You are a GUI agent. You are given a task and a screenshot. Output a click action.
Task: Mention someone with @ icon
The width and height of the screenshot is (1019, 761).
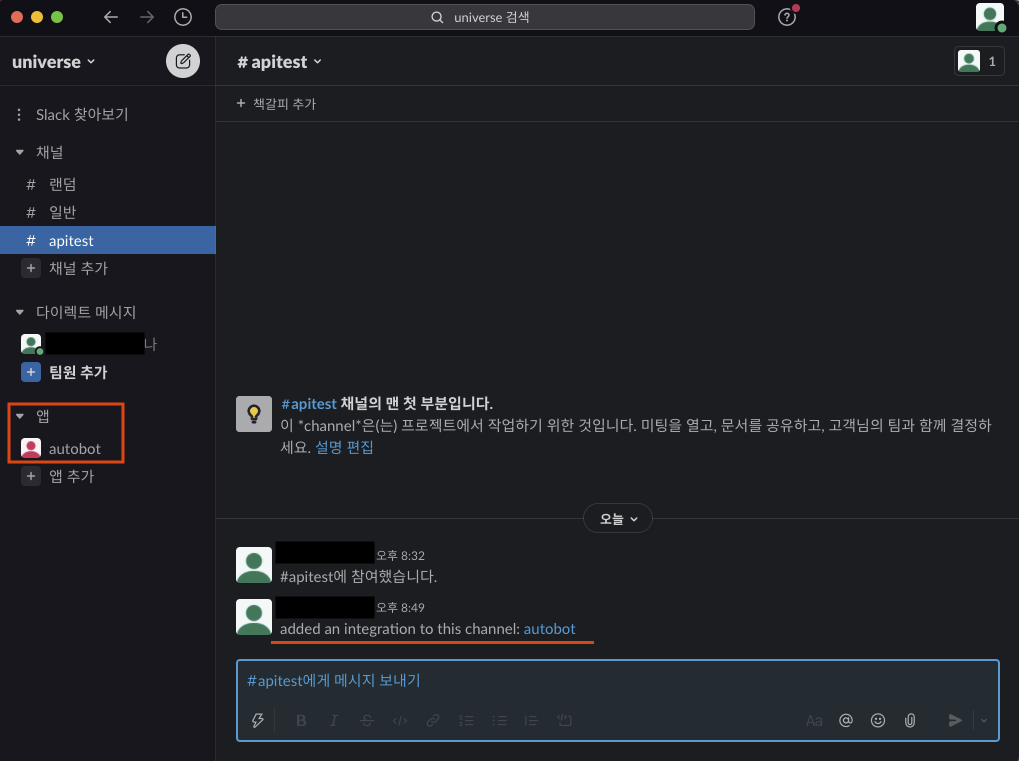845,720
